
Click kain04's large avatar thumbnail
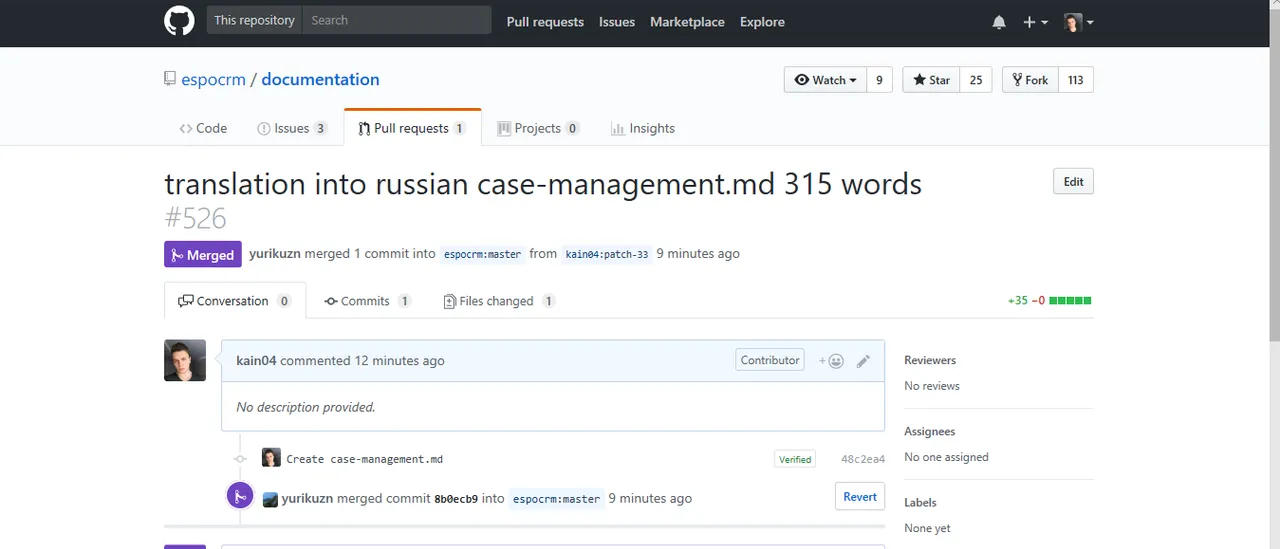[185, 360]
